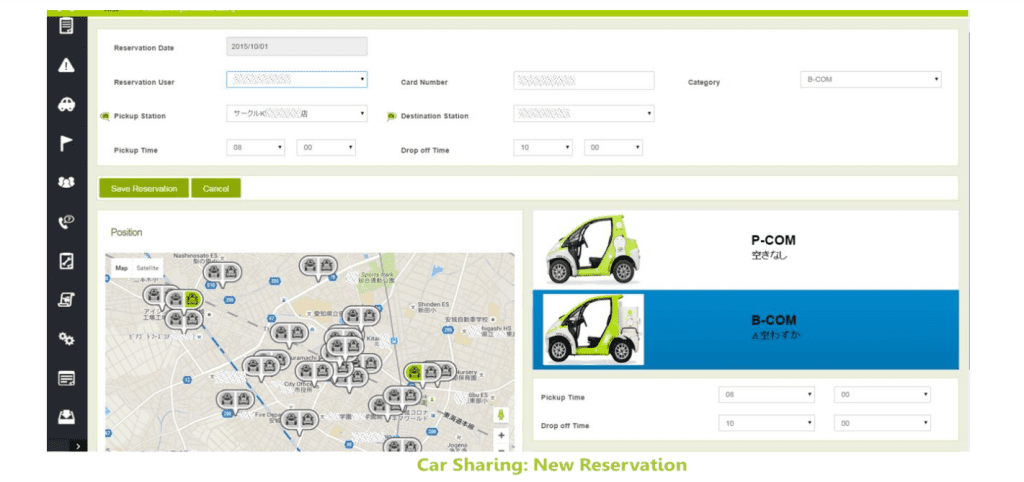Click the Pickup Station pin icon
1024x482 pixels.
click(104, 116)
